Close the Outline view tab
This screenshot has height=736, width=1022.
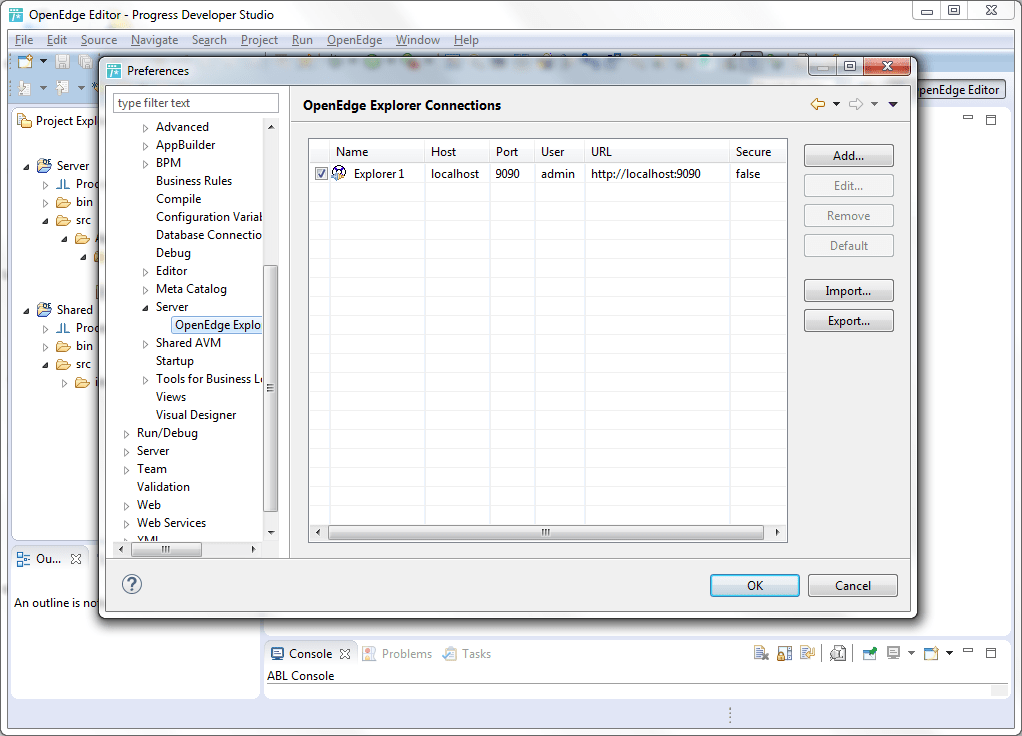tap(76, 559)
